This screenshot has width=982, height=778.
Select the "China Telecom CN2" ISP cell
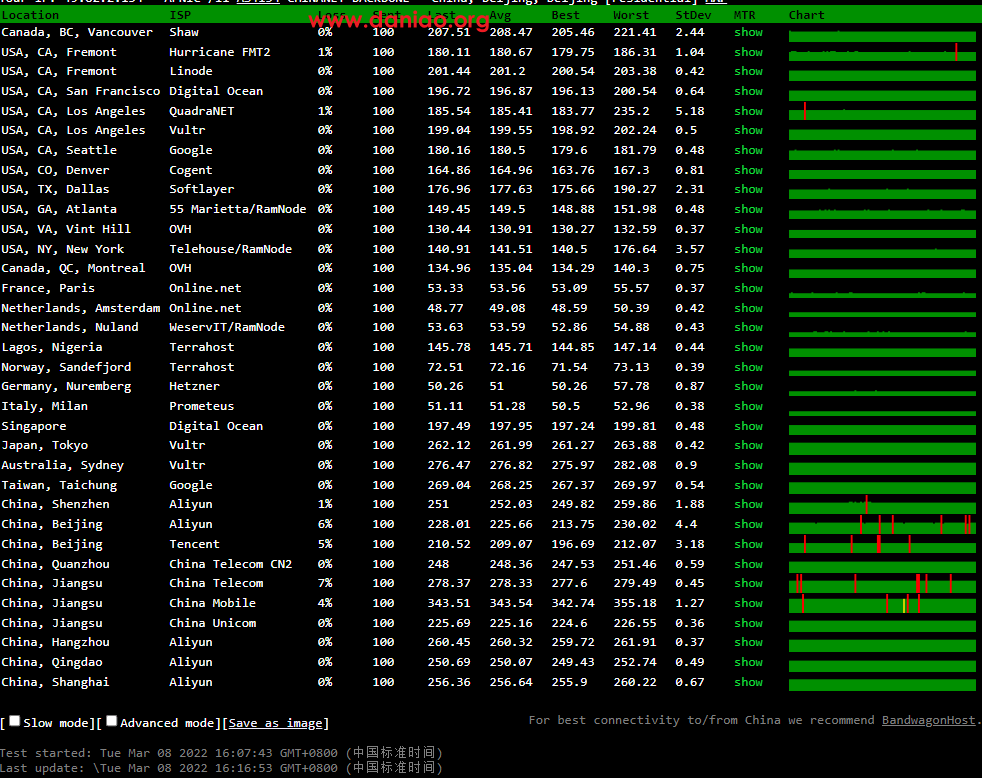pos(230,564)
